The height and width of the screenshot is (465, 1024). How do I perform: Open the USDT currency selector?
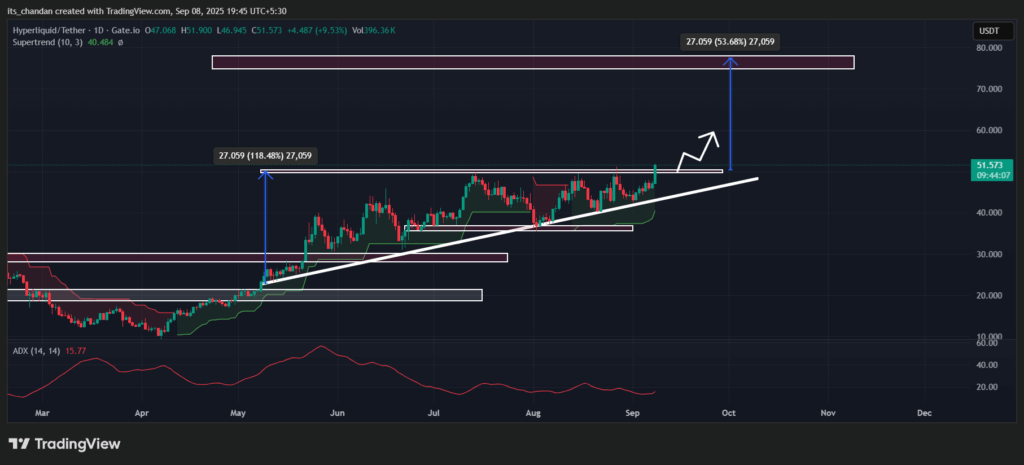tap(988, 31)
